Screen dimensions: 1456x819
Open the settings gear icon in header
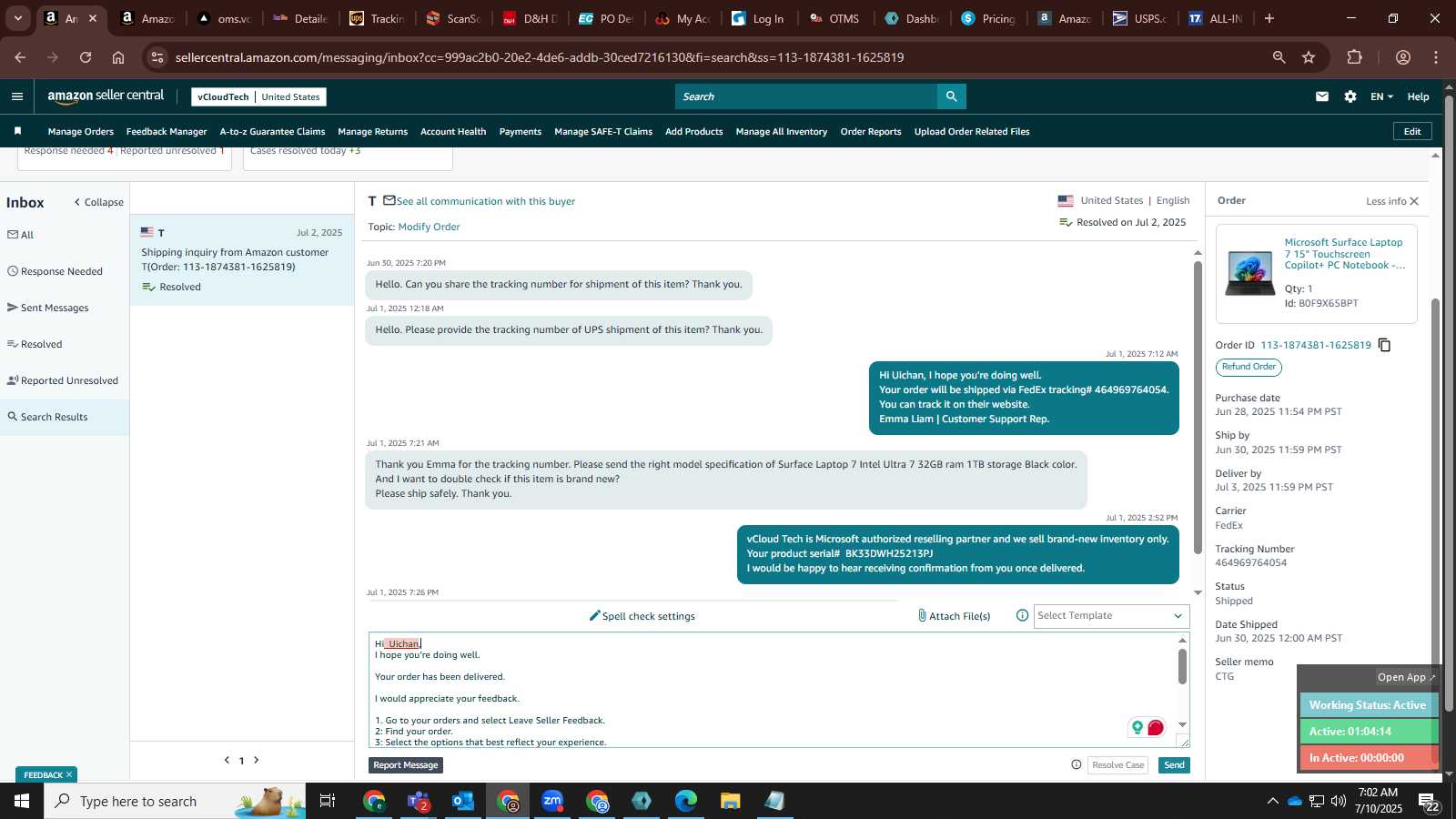(x=1350, y=96)
